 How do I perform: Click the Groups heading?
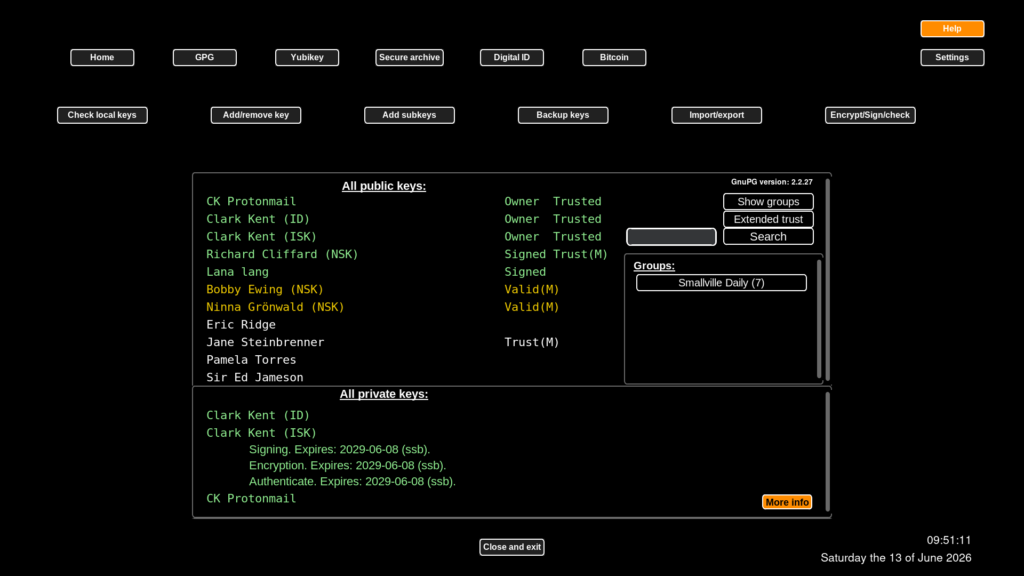pyautogui.click(x=654, y=266)
